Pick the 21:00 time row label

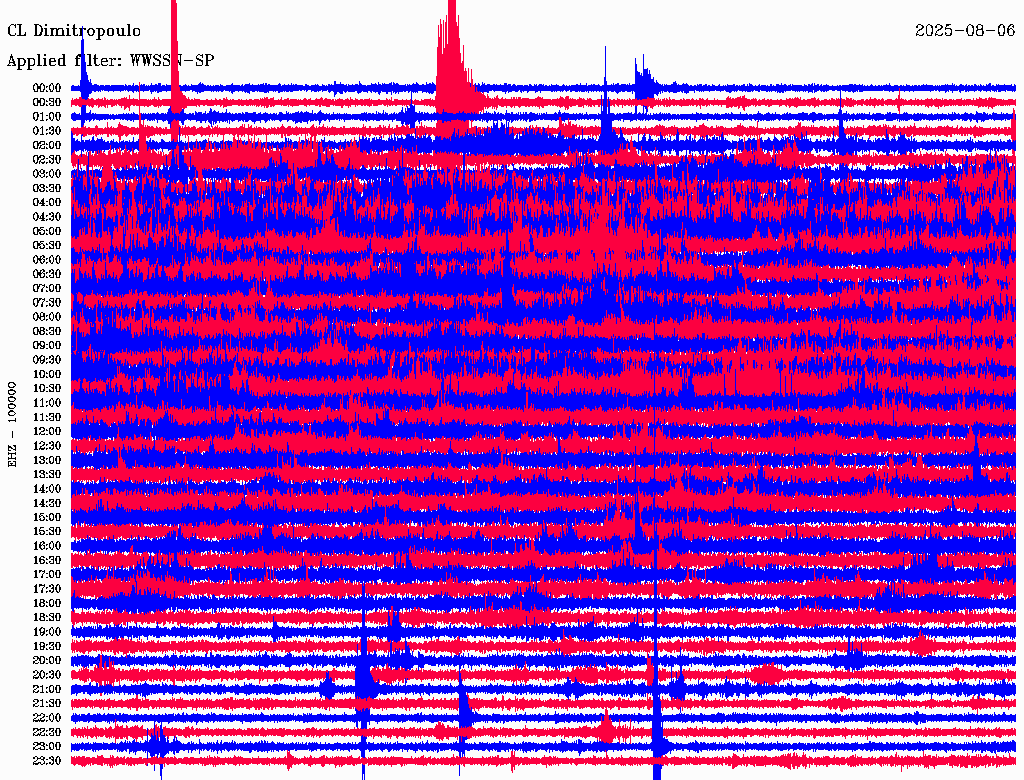(47, 689)
